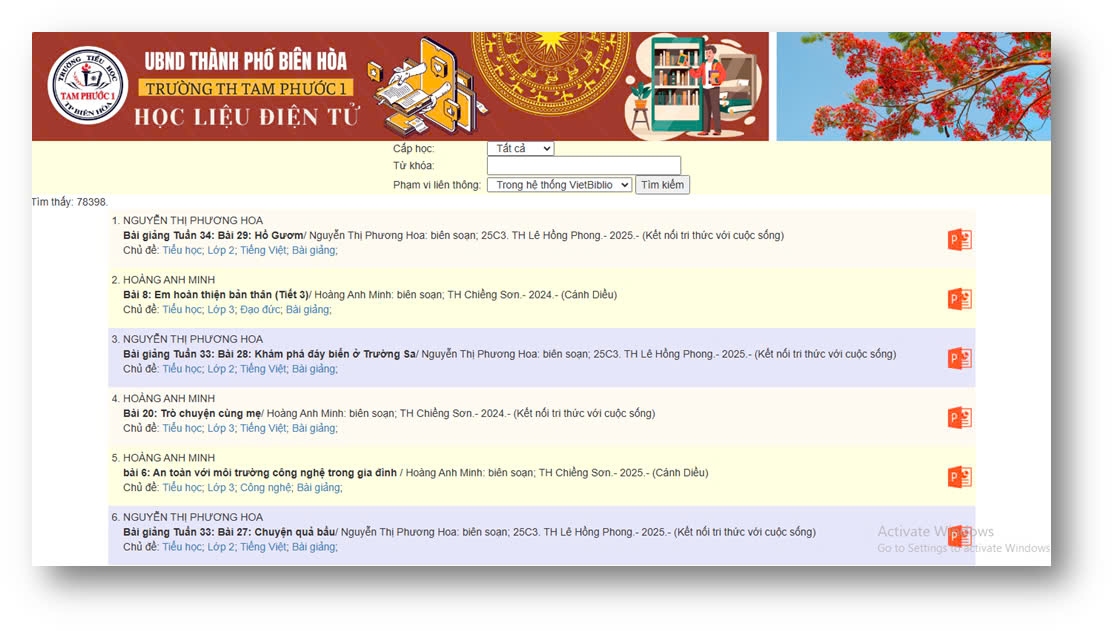Click the Tam Phước 1 school logo
Image resolution: width=1116 pixels, height=631 pixels.
88,86
